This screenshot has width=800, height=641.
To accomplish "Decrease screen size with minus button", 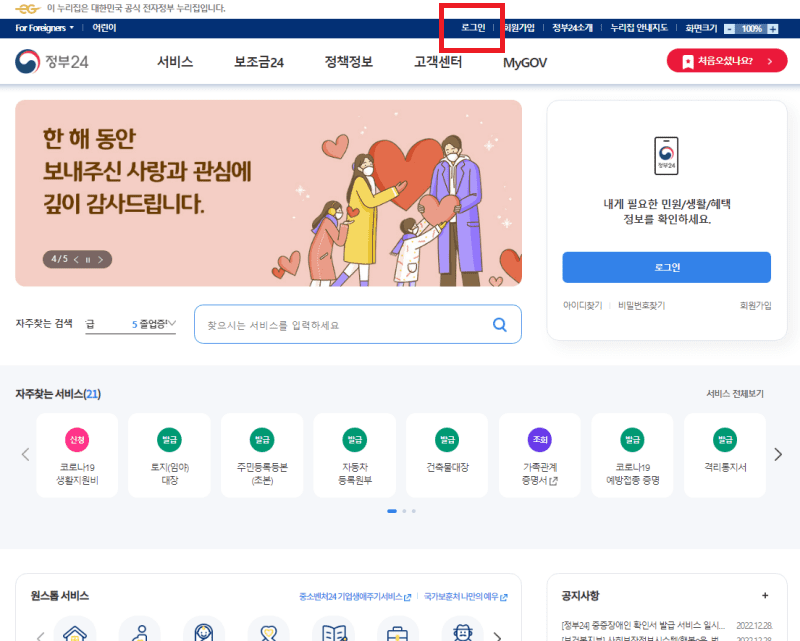I will [730, 29].
